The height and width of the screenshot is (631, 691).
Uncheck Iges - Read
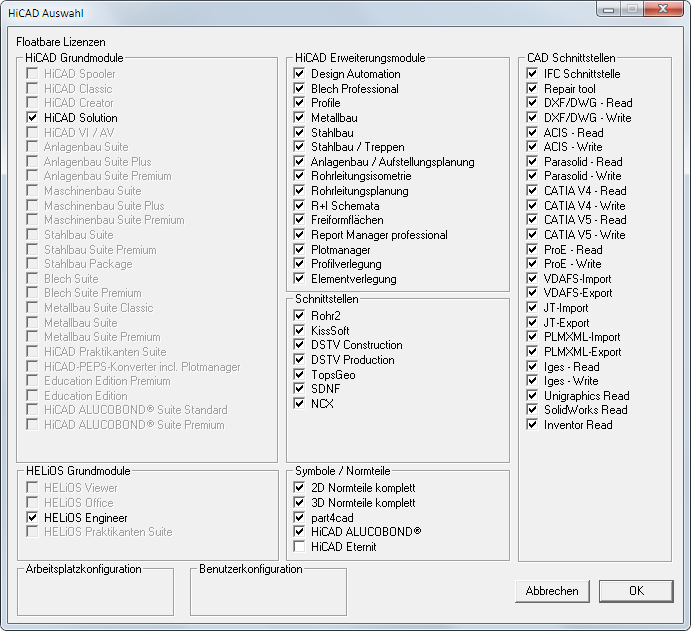[x=532, y=367]
